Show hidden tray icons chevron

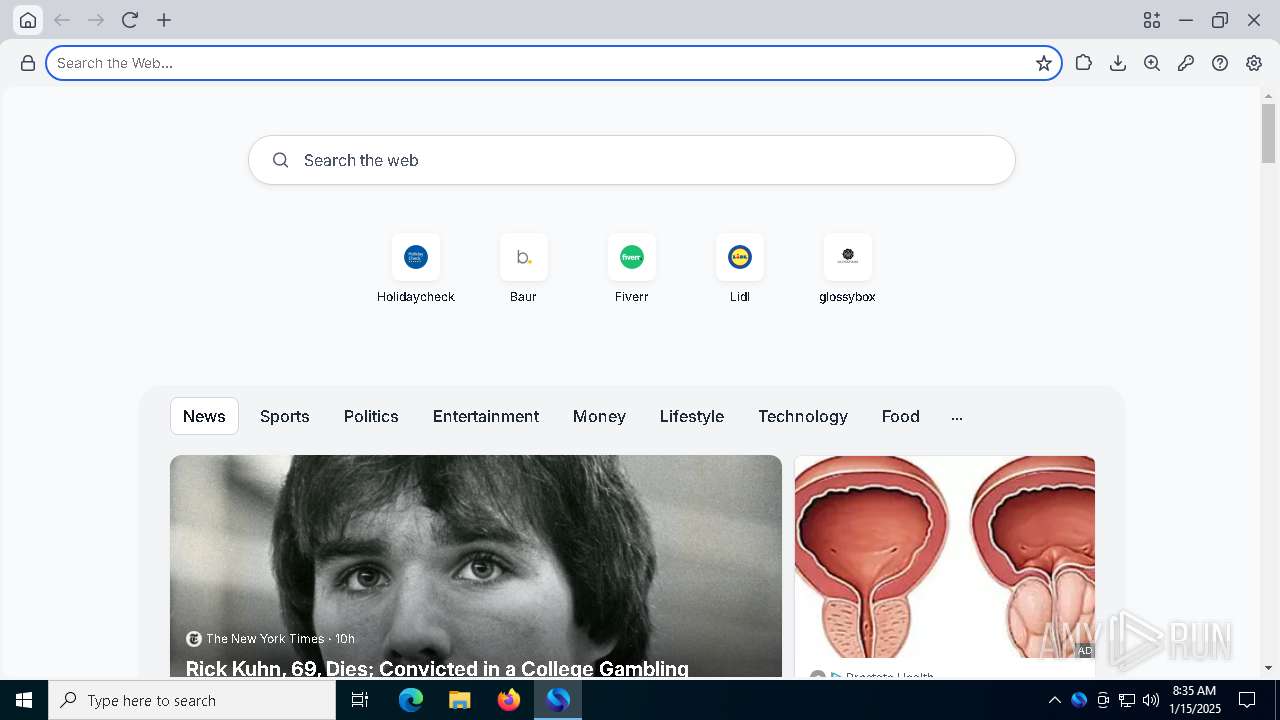pos(1054,700)
